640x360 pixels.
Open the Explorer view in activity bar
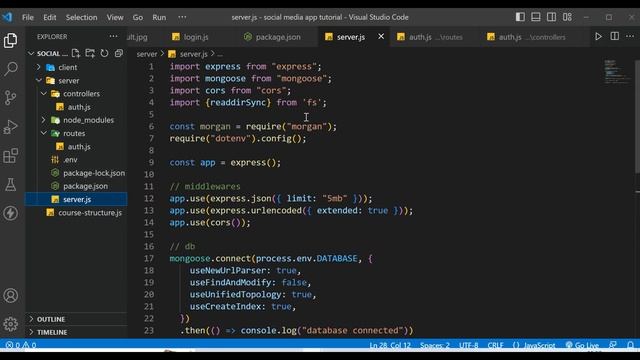click(x=11, y=40)
